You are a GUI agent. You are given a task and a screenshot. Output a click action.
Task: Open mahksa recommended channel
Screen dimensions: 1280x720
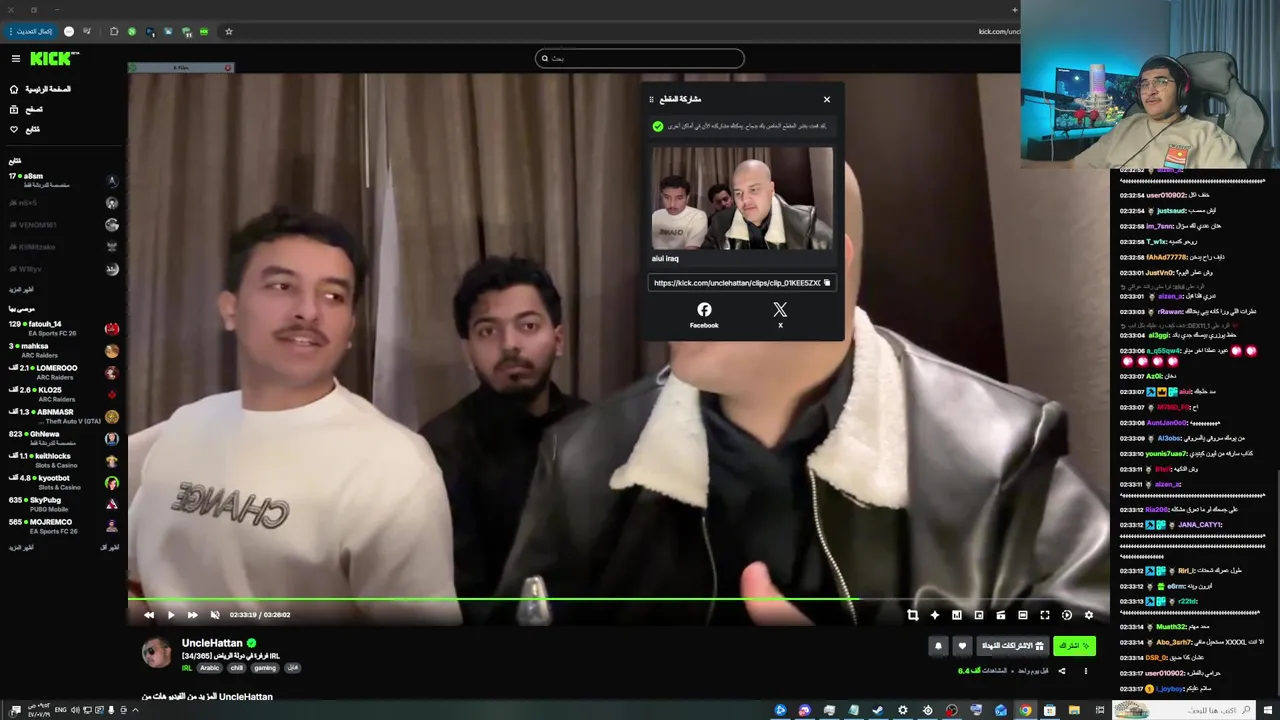[x=64, y=350]
